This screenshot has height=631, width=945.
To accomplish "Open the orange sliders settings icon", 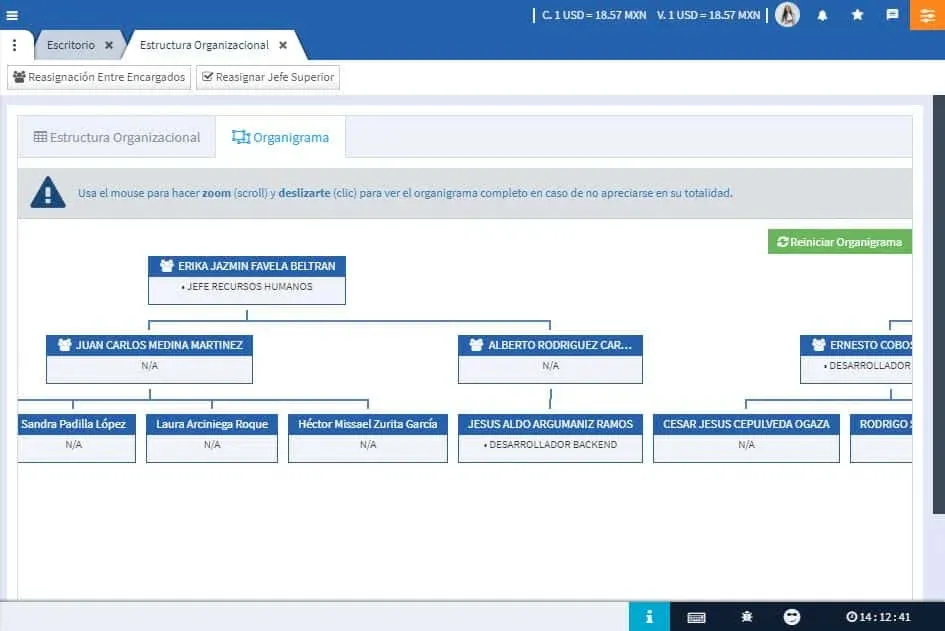I will click(928, 15).
